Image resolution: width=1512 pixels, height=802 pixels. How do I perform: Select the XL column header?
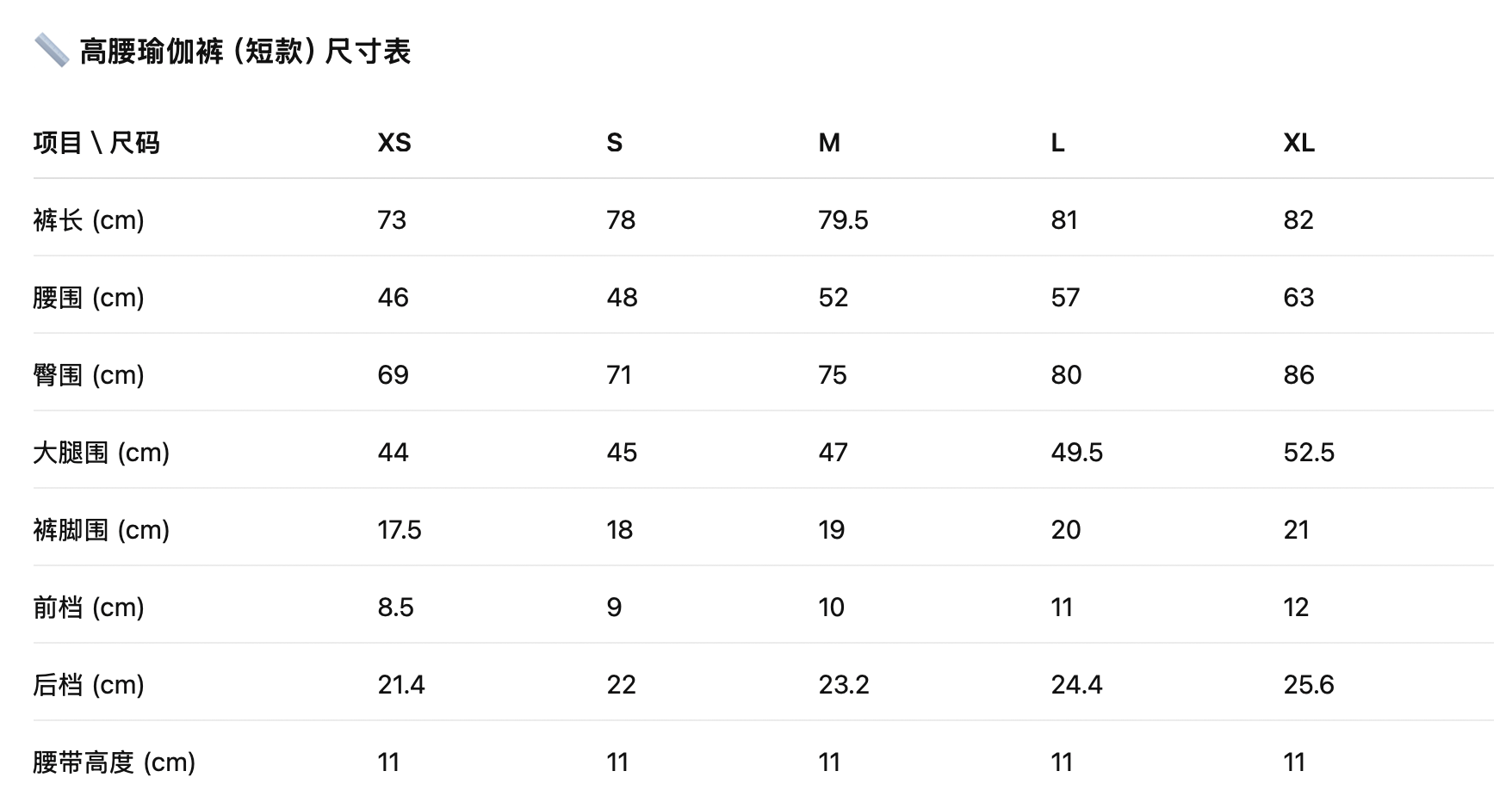pyautogui.click(x=1298, y=143)
